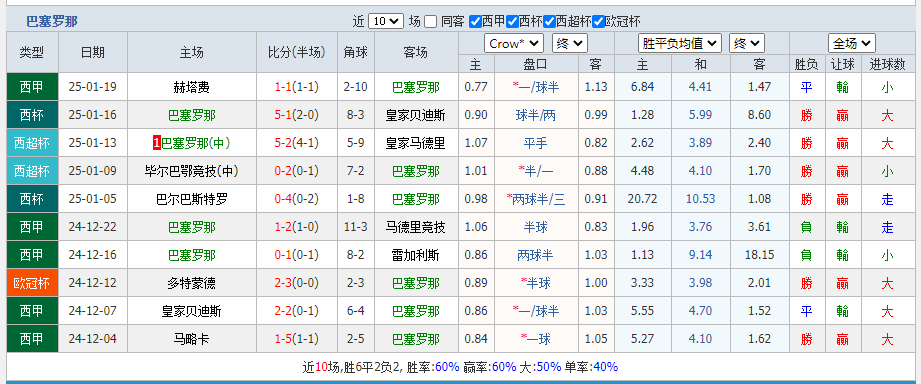Open the 全场 dropdown
921x384 pixels.
click(x=852, y=43)
